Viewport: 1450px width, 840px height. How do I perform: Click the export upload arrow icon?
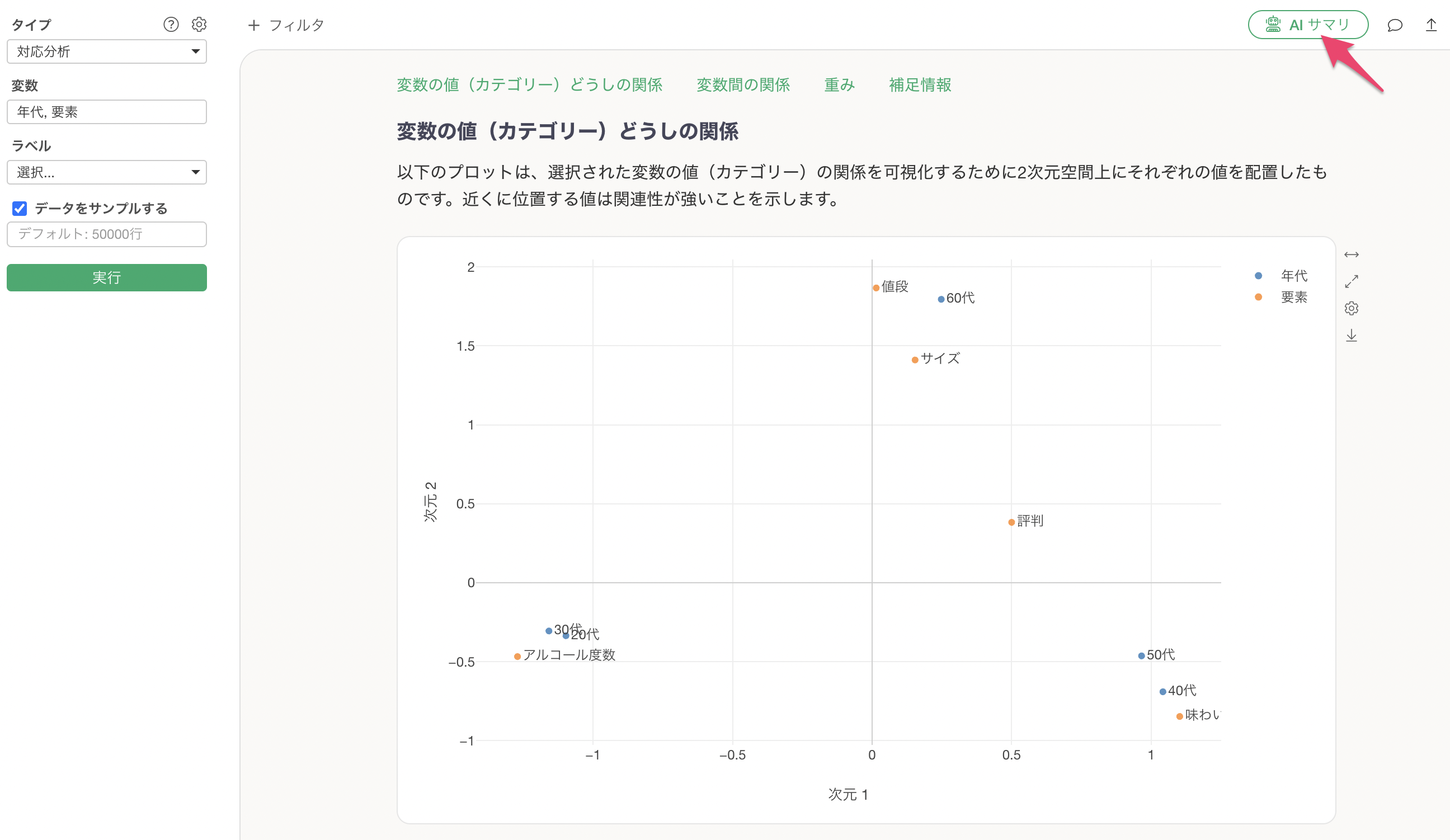coord(1431,25)
